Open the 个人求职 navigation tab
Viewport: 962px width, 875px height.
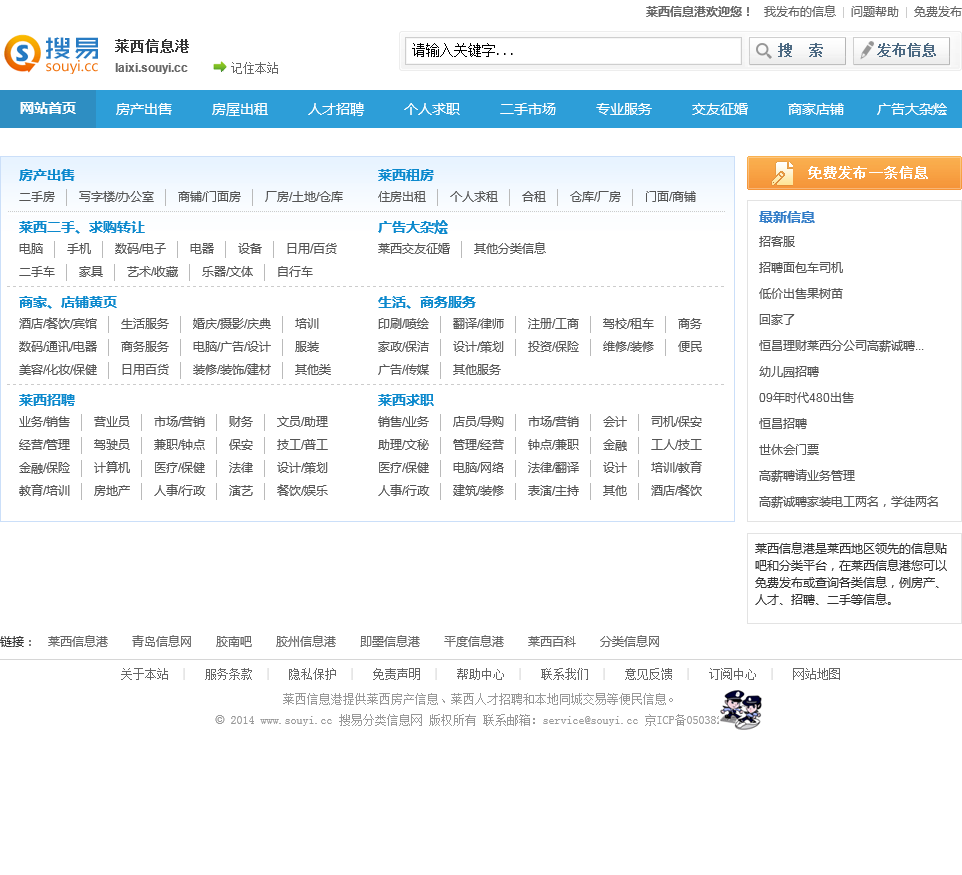click(x=432, y=109)
